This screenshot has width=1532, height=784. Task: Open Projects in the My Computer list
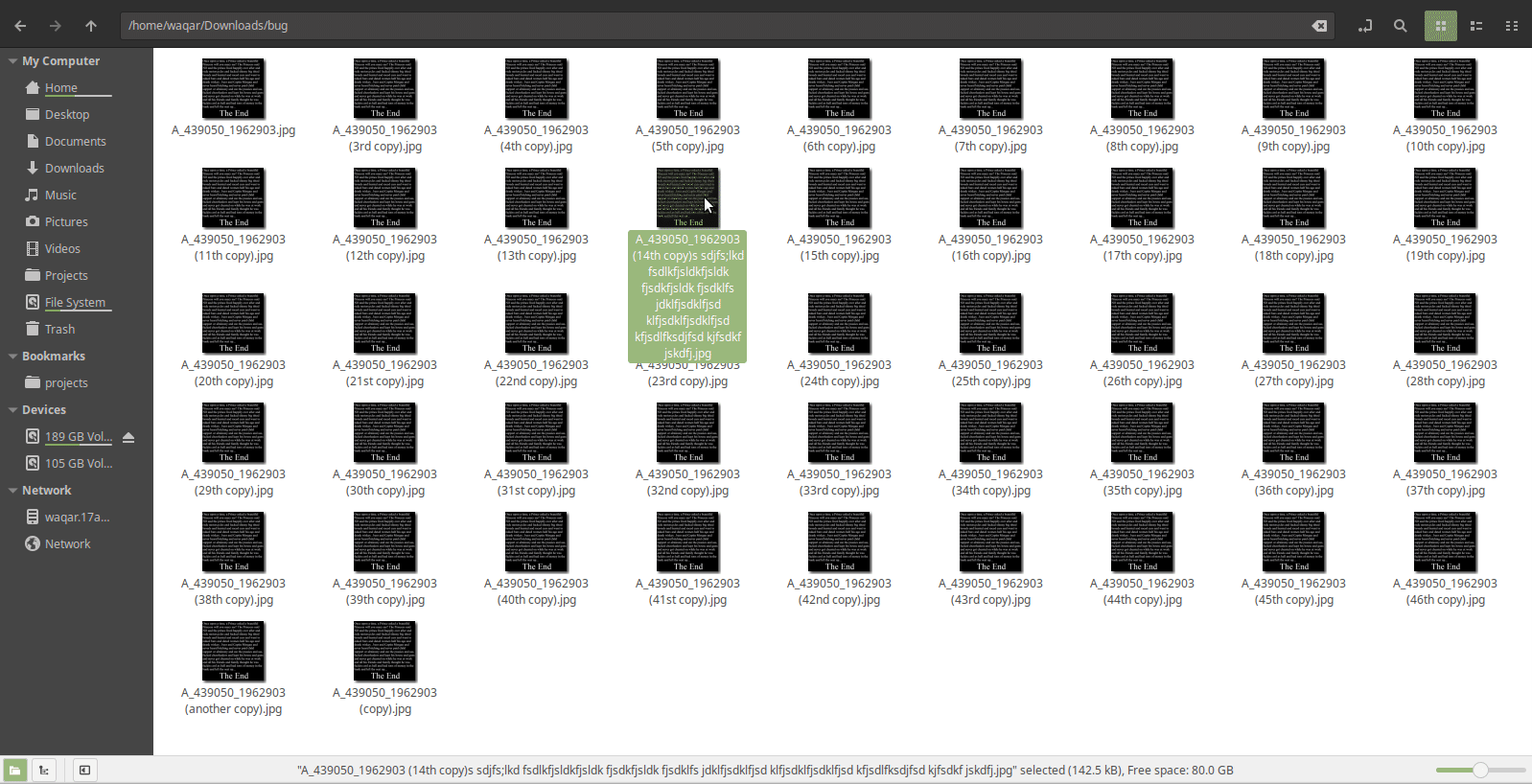[x=66, y=275]
